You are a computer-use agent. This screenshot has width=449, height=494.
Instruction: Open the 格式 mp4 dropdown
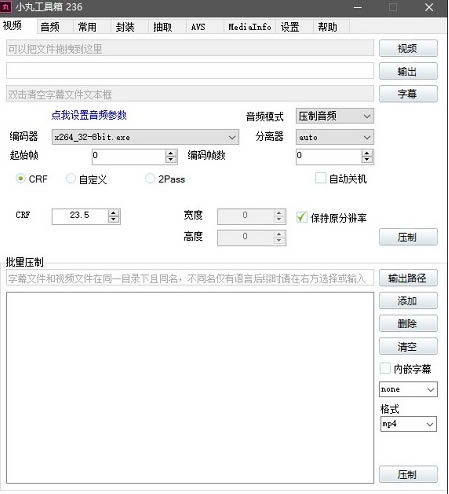coord(408,424)
